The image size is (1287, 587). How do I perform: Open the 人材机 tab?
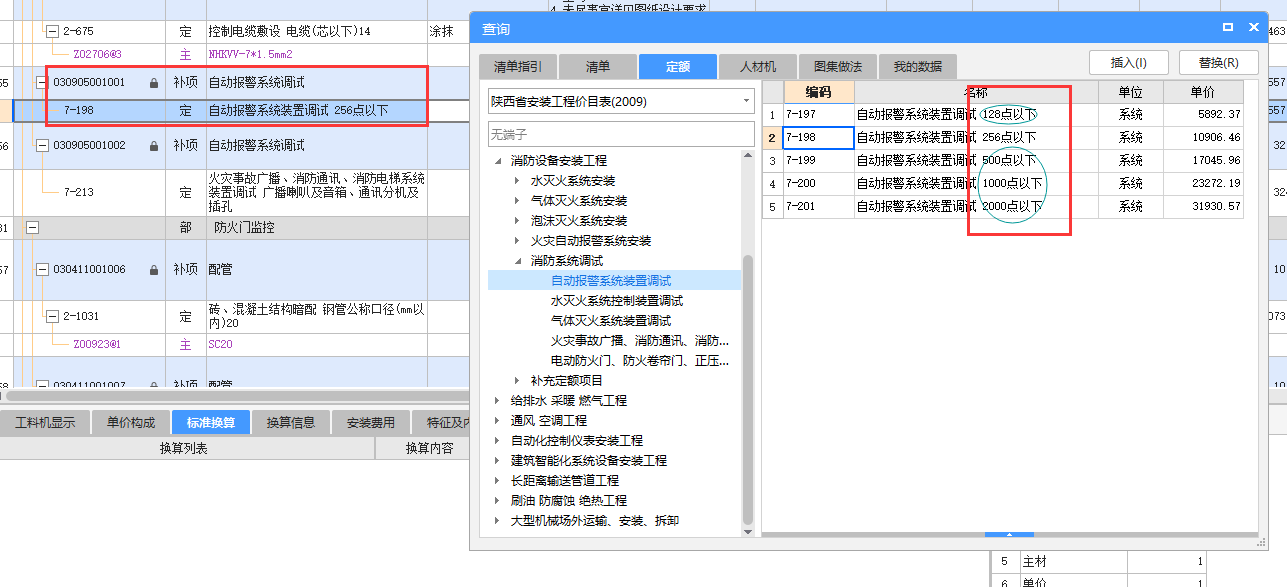pos(758,67)
